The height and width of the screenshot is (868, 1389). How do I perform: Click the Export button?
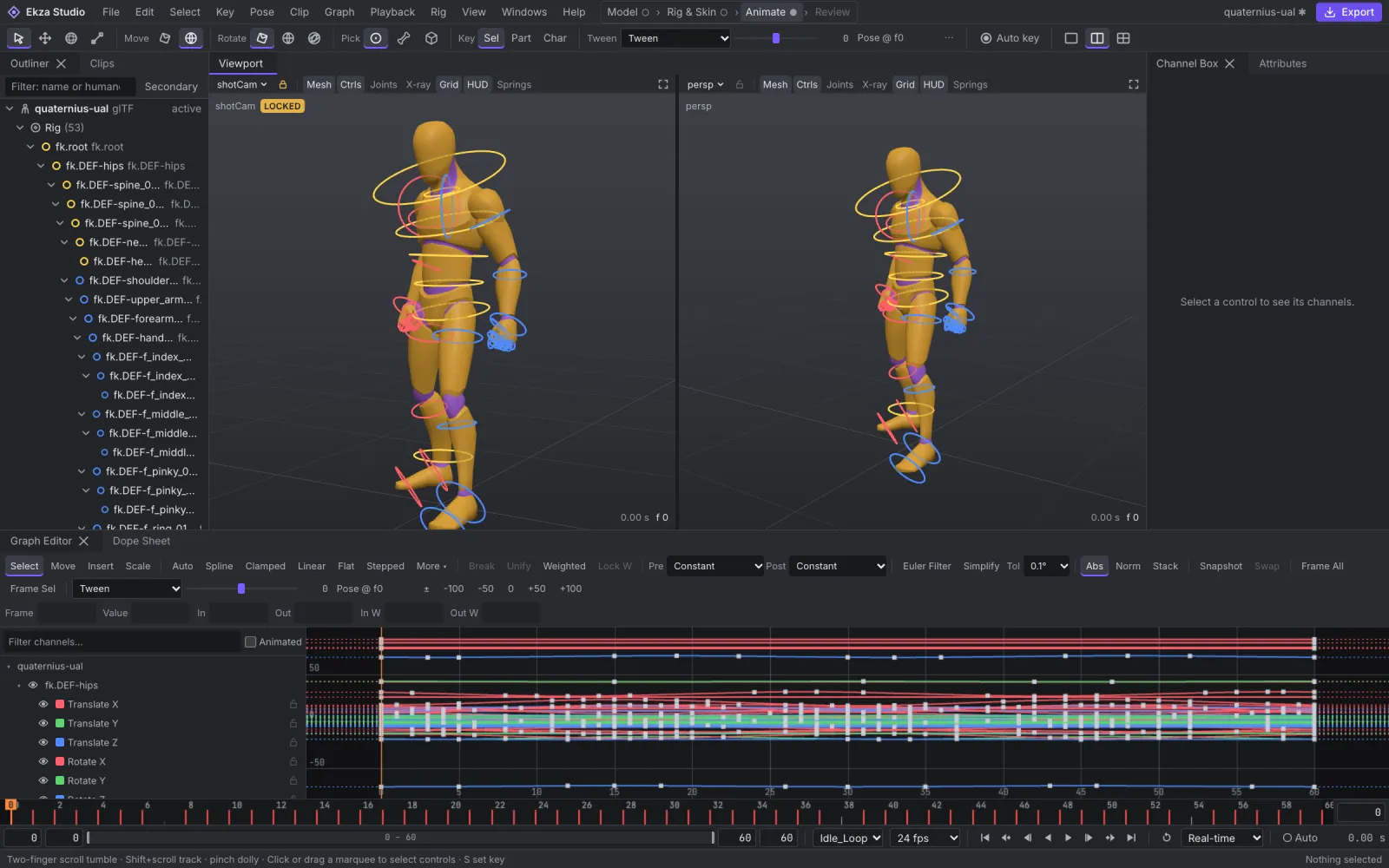1349,12
